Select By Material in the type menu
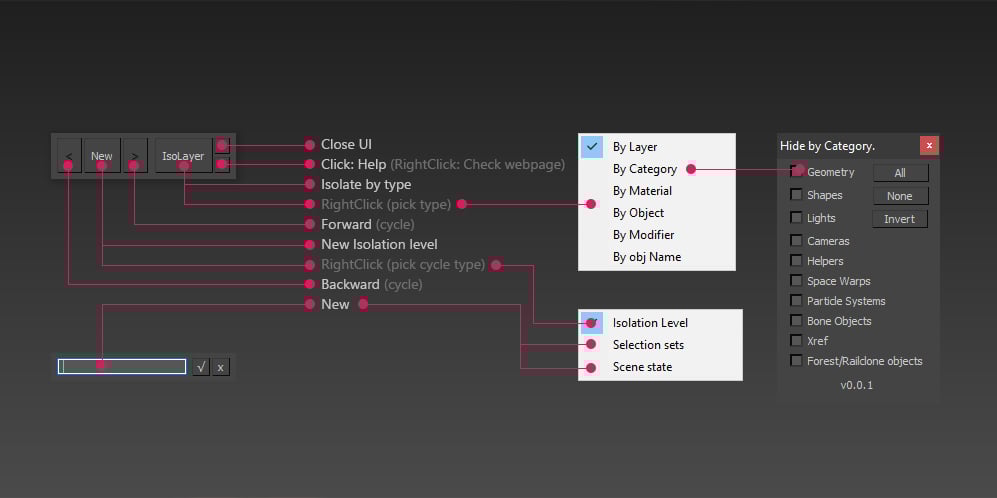This screenshot has height=498, width=997. pos(657,191)
